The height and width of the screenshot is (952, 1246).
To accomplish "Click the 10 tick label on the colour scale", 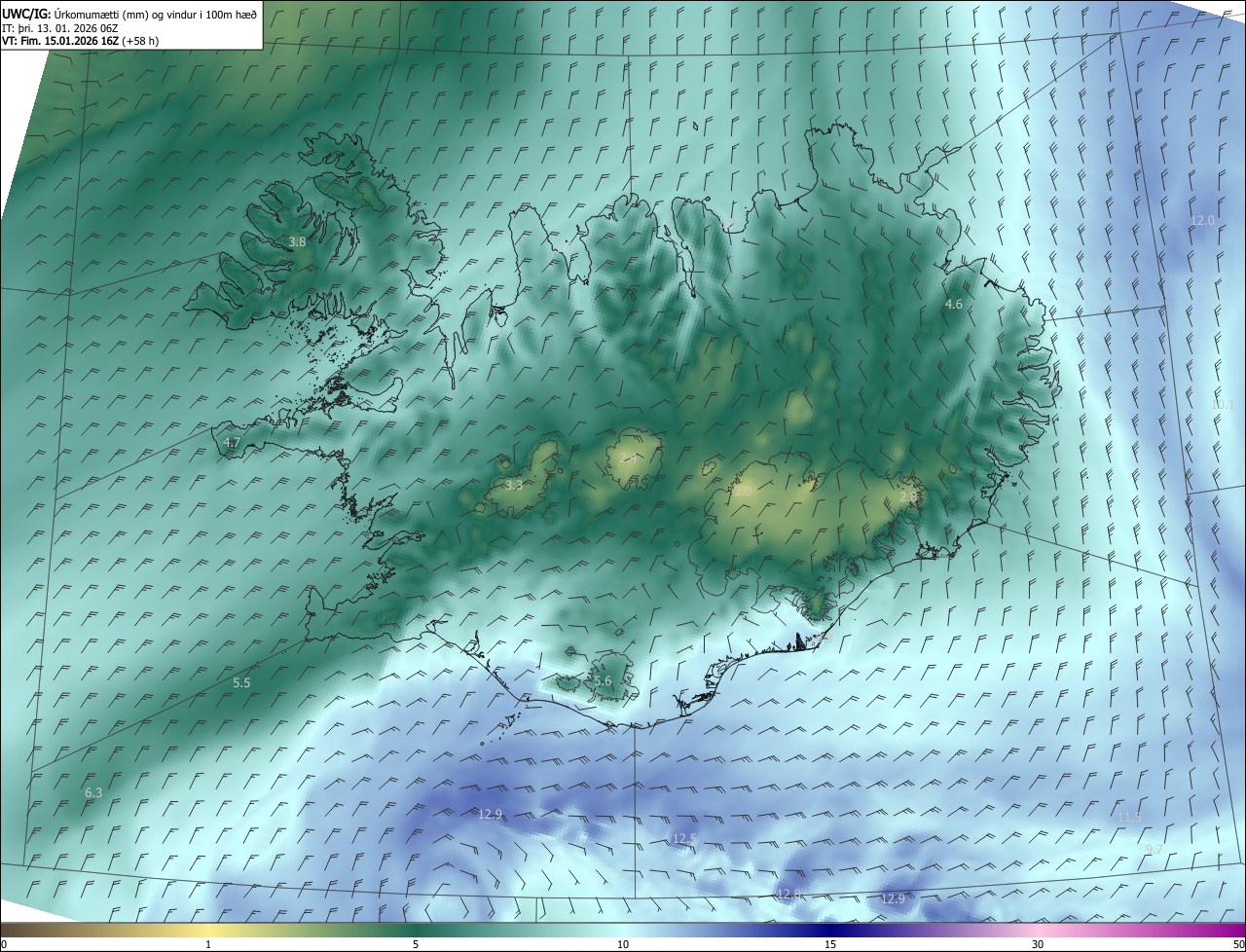I will click(623, 945).
